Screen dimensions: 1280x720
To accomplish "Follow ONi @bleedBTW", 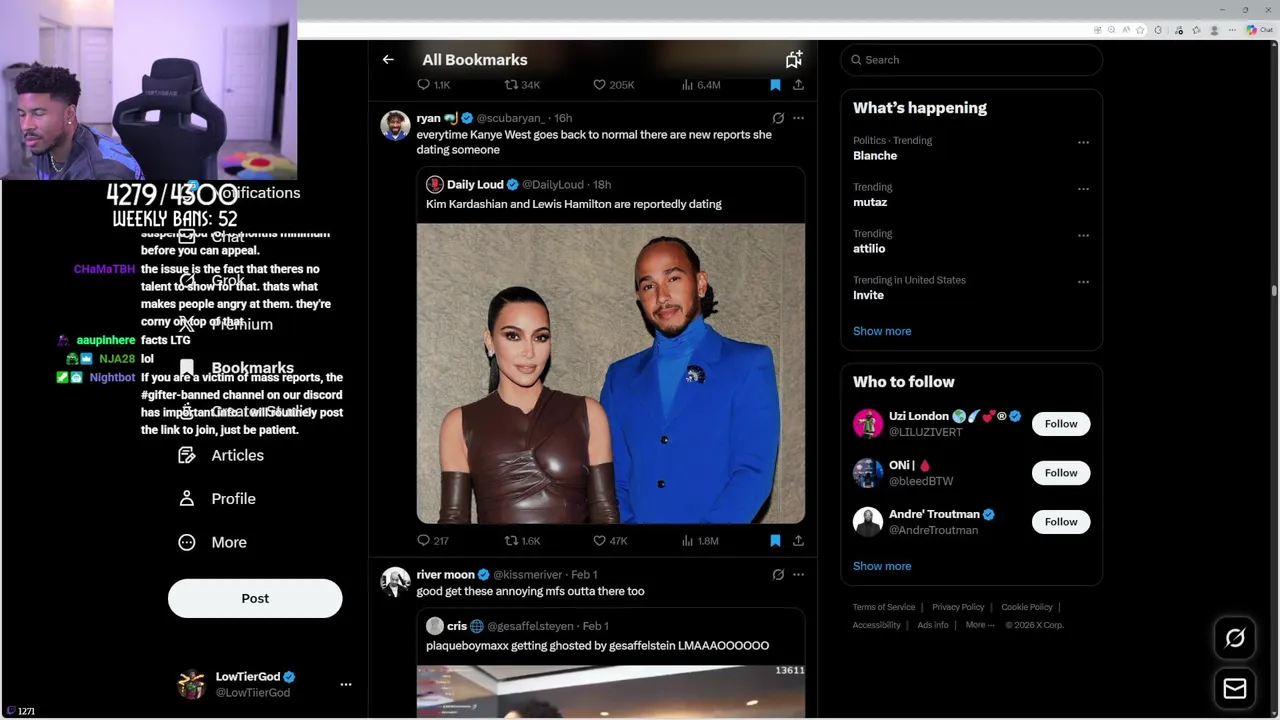I will click(x=1061, y=473).
